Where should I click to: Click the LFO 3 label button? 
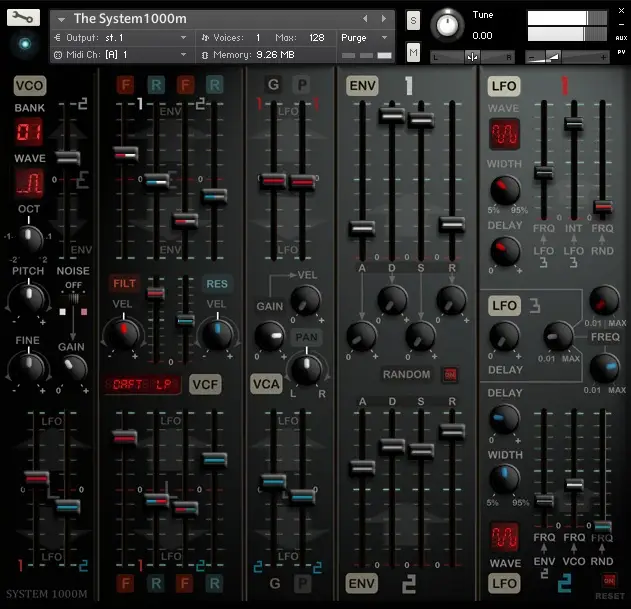pyautogui.click(x=504, y=306)
